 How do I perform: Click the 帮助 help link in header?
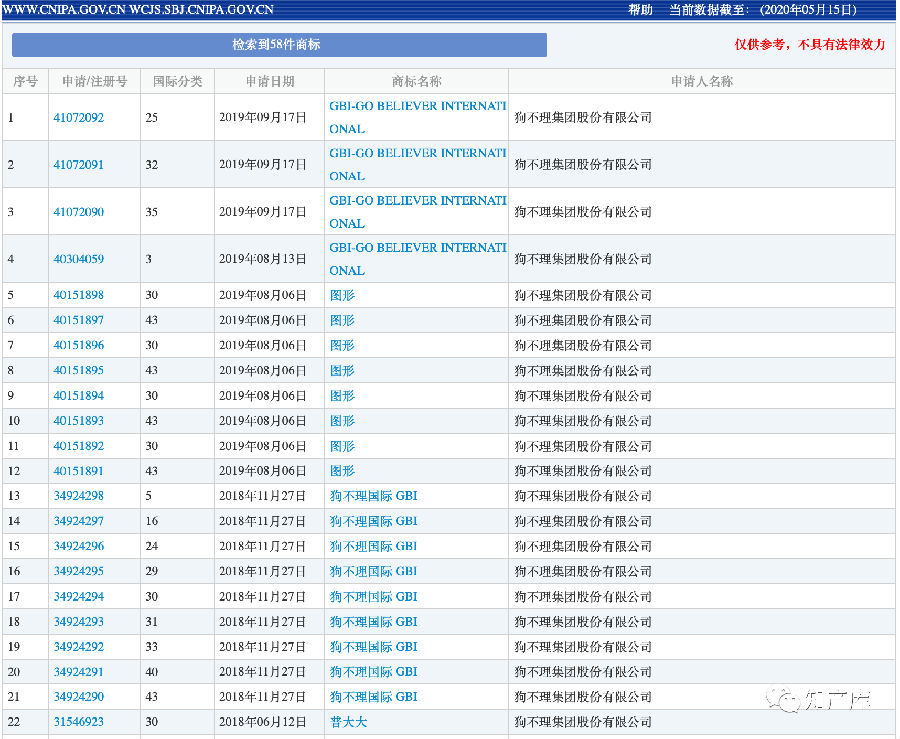640,10
